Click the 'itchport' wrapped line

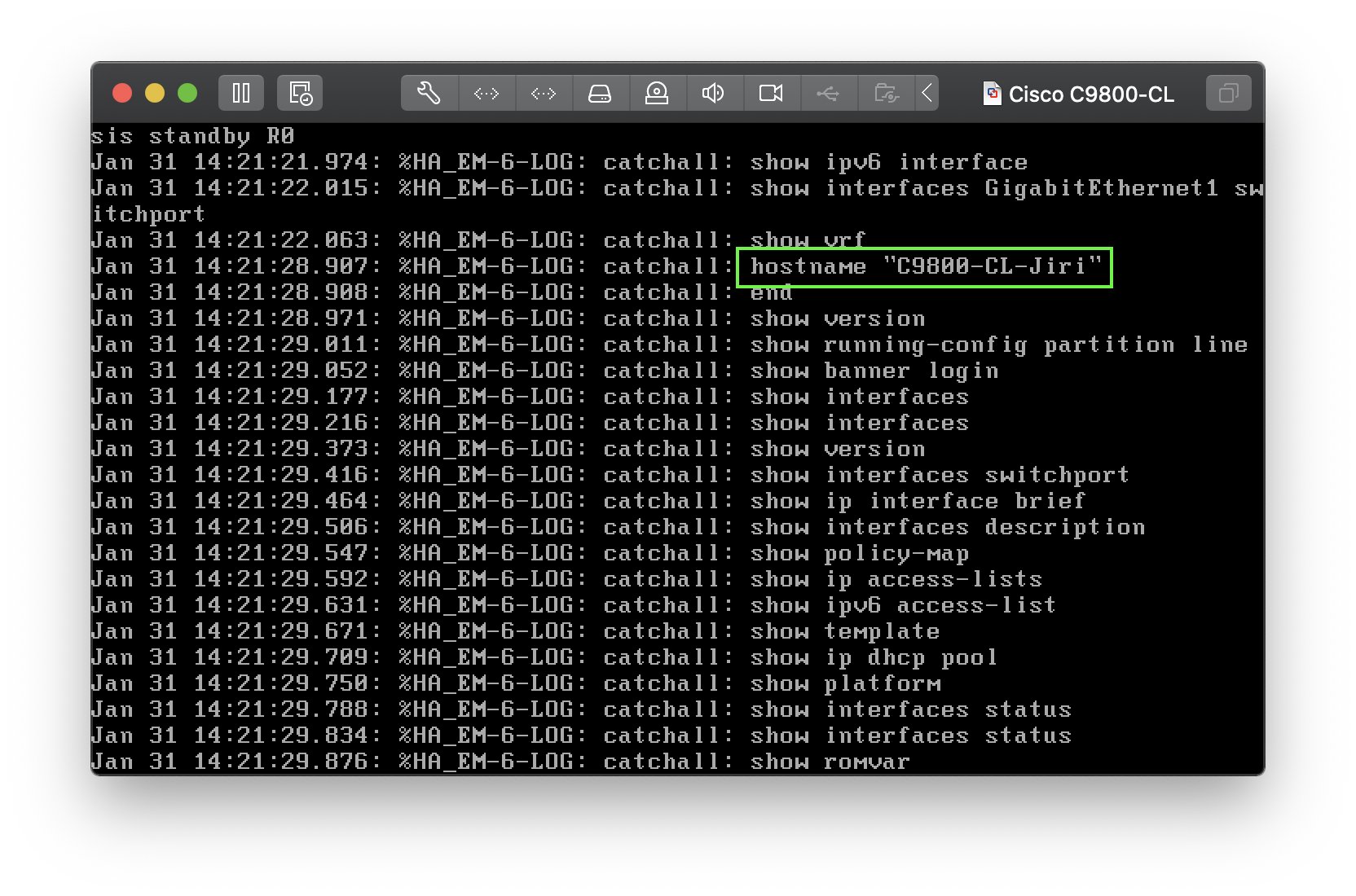pos(148,214)
